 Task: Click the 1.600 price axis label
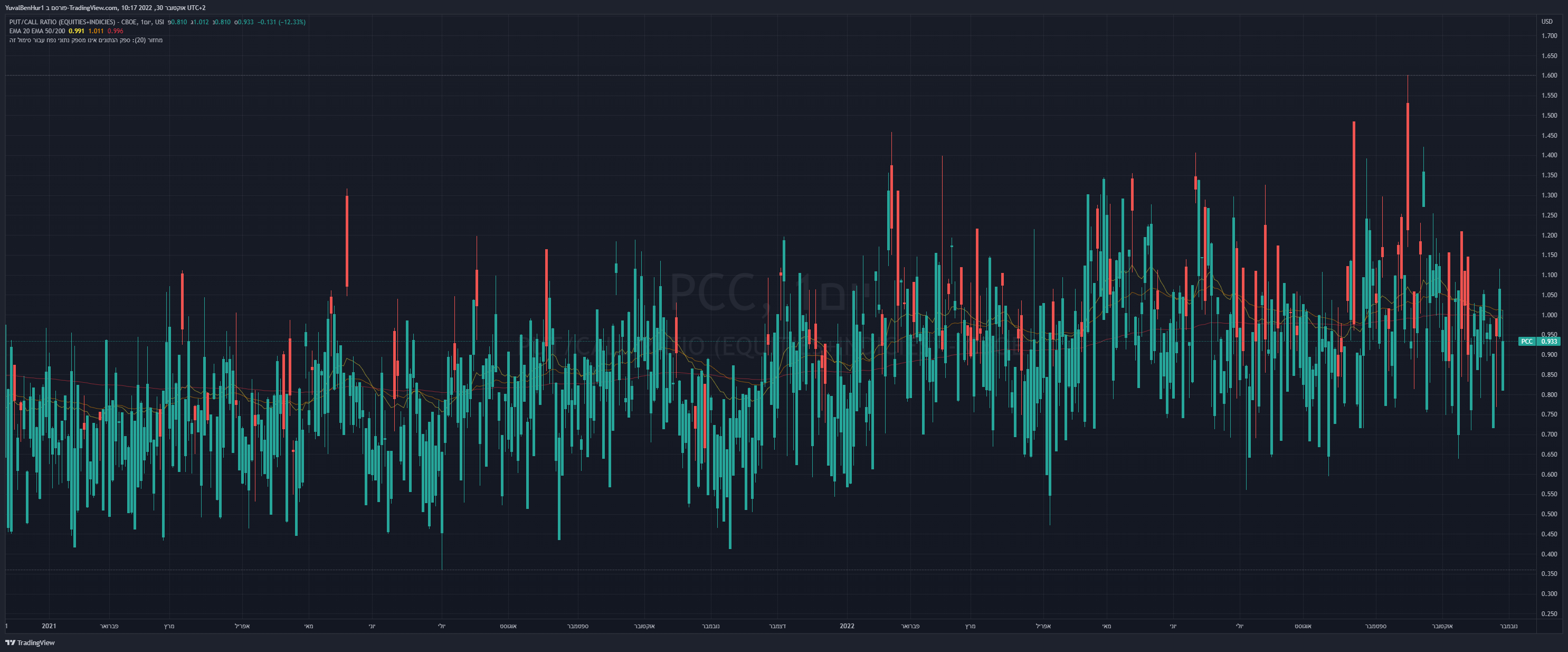[1549, 75]
